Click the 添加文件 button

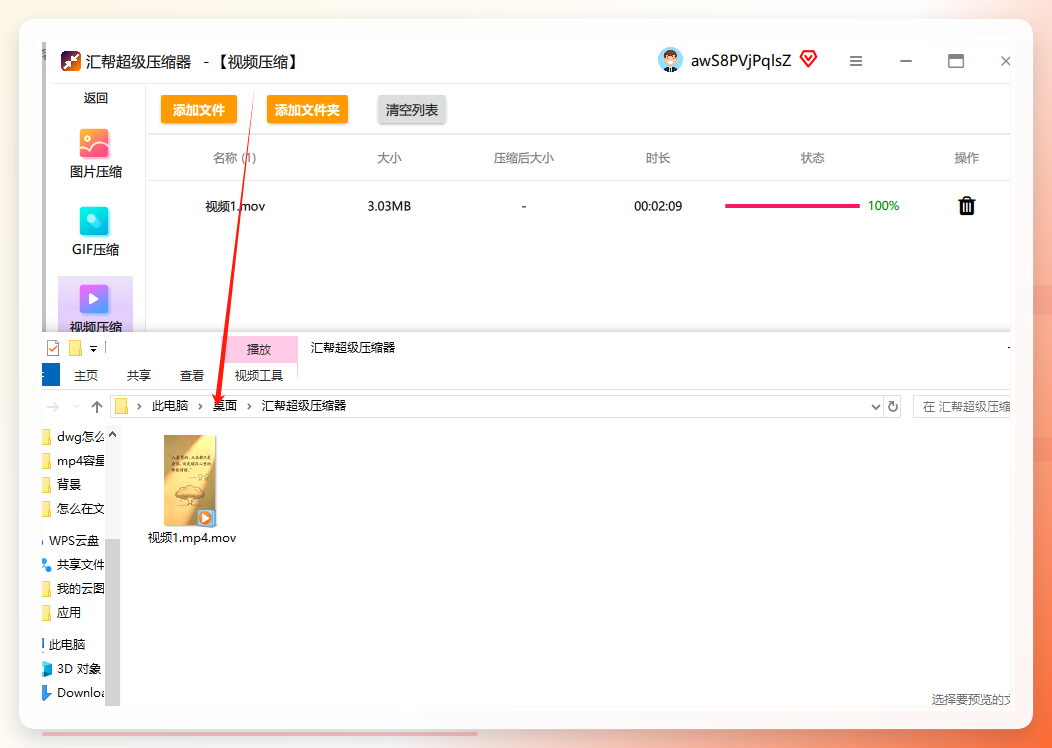coord(199,109)
